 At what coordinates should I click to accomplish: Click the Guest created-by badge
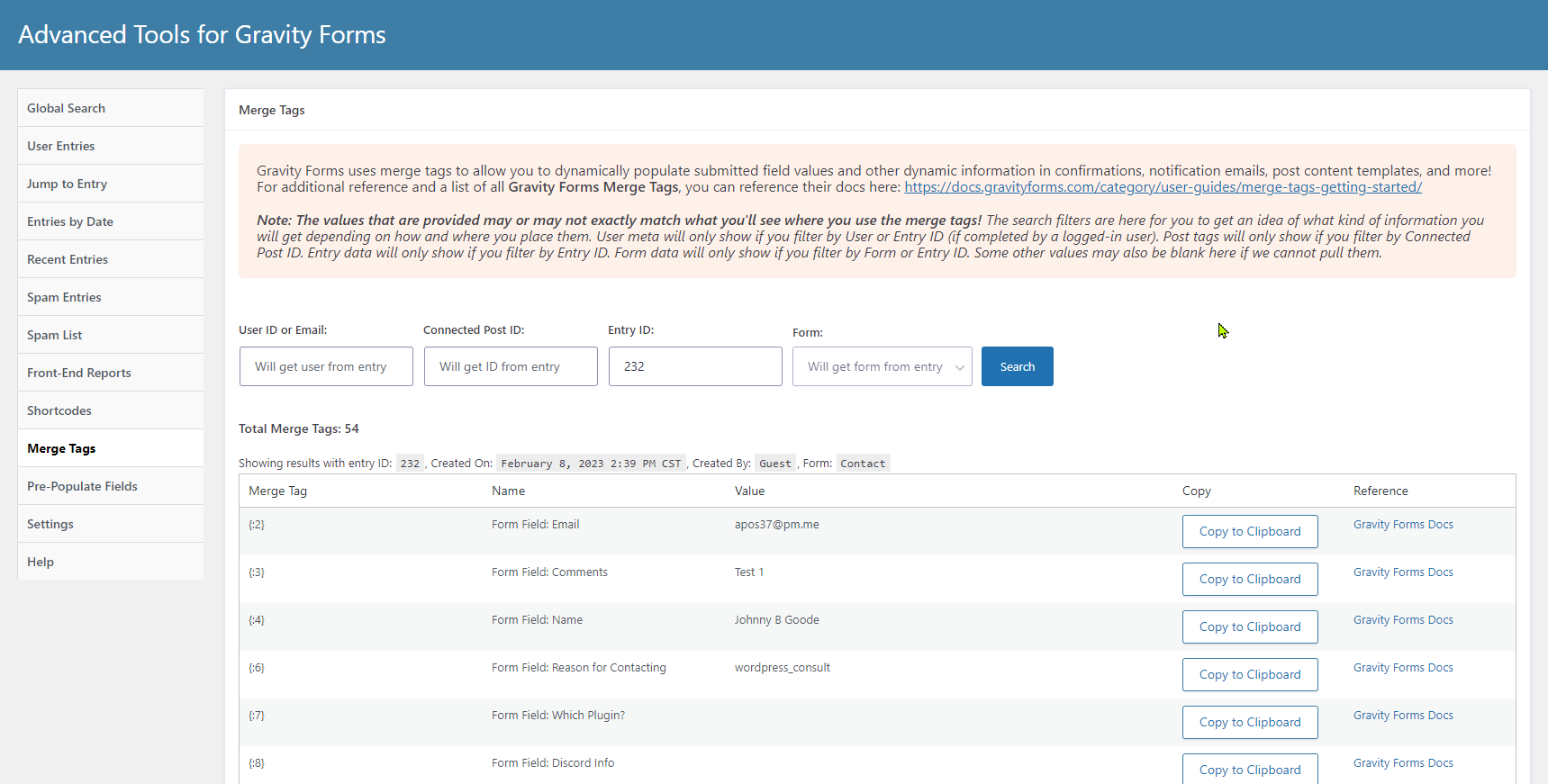pos(775,464)
